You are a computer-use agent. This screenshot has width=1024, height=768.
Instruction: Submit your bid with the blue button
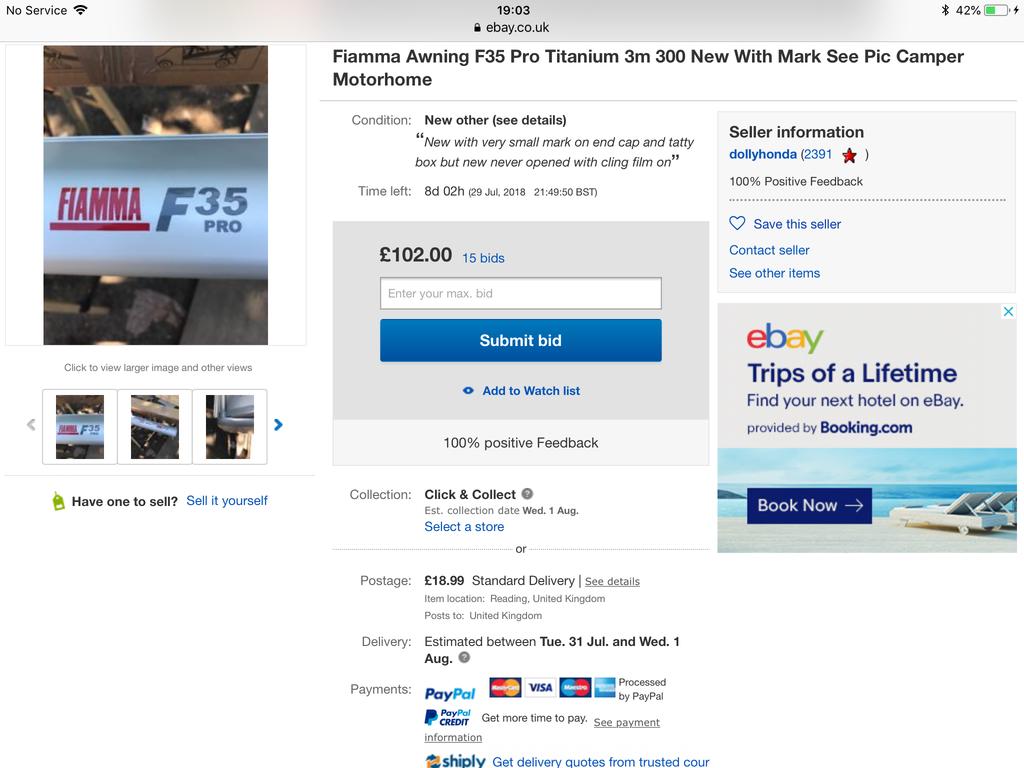(x=520, y=340)
